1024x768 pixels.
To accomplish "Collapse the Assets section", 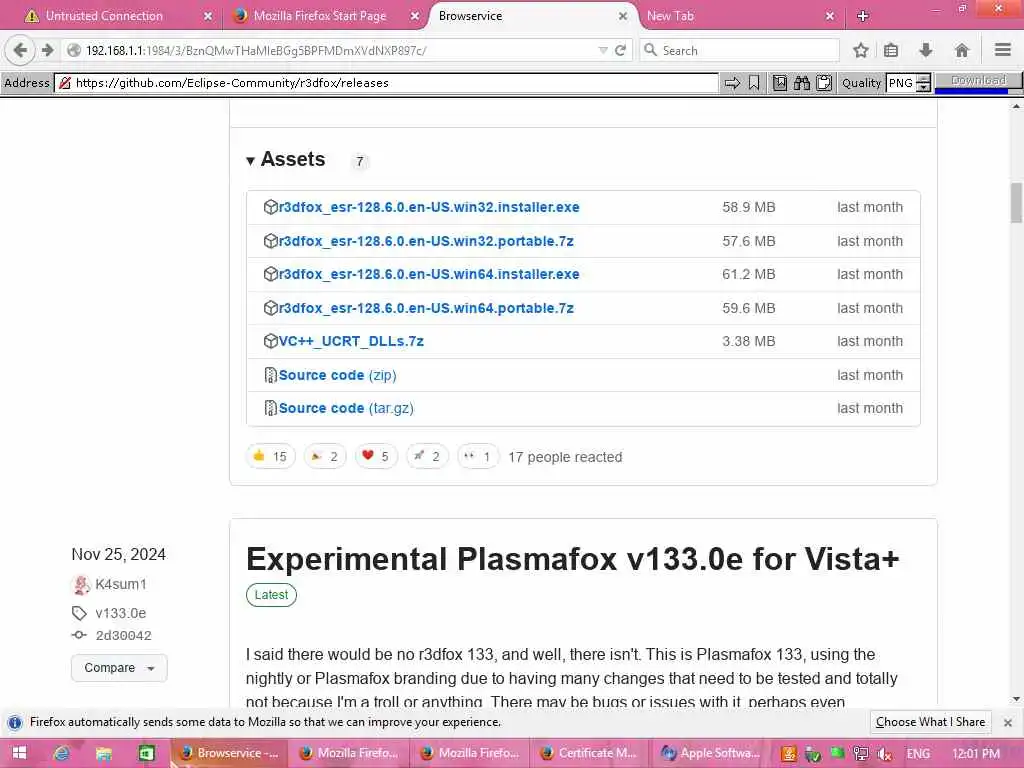I will (285, 159).
